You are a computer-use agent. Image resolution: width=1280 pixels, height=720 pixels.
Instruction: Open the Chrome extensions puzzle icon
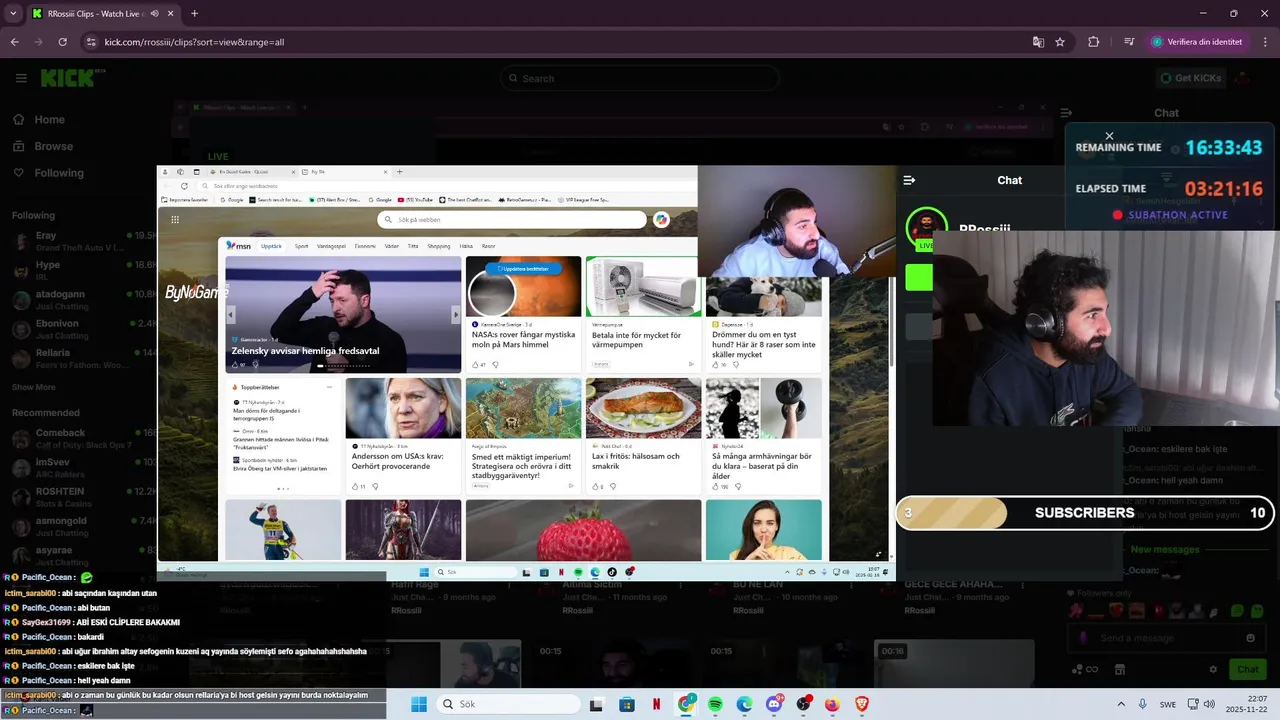[x=1093, y=42]
